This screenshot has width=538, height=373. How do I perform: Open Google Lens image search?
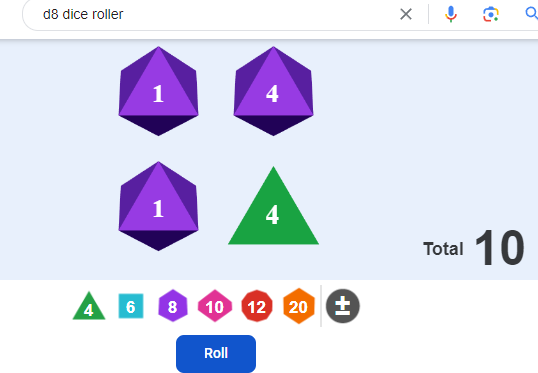pyautogui.click(x=491, y=14)
